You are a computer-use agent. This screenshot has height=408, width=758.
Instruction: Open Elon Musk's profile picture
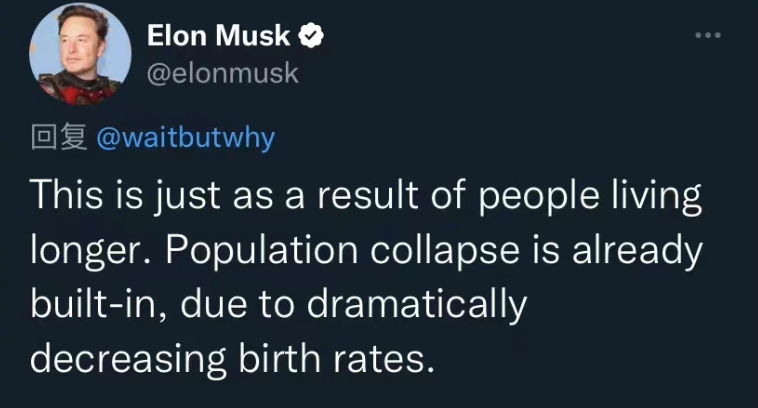80,54
